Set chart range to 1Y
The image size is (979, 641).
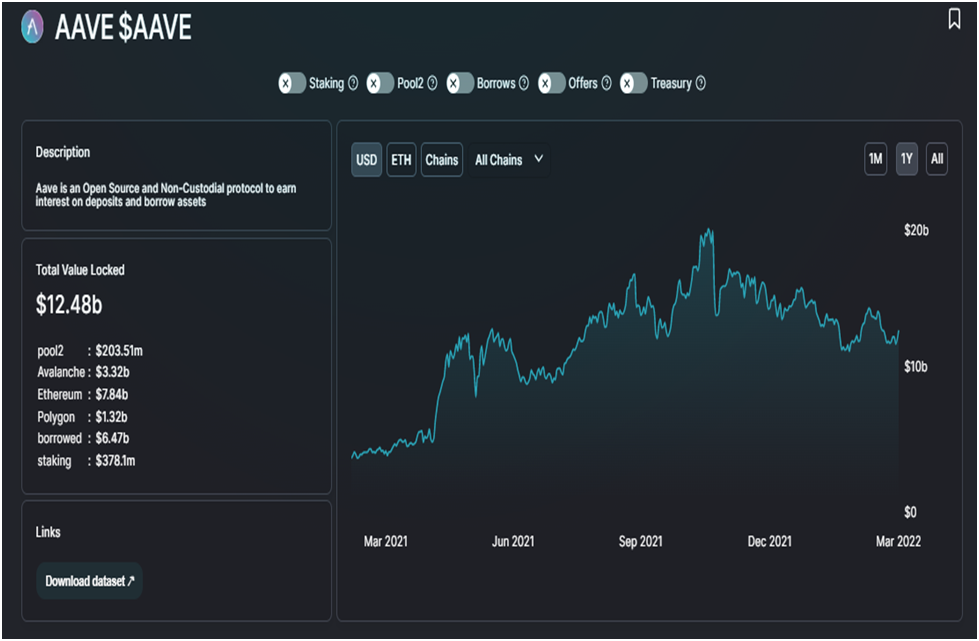click(906, 159)
